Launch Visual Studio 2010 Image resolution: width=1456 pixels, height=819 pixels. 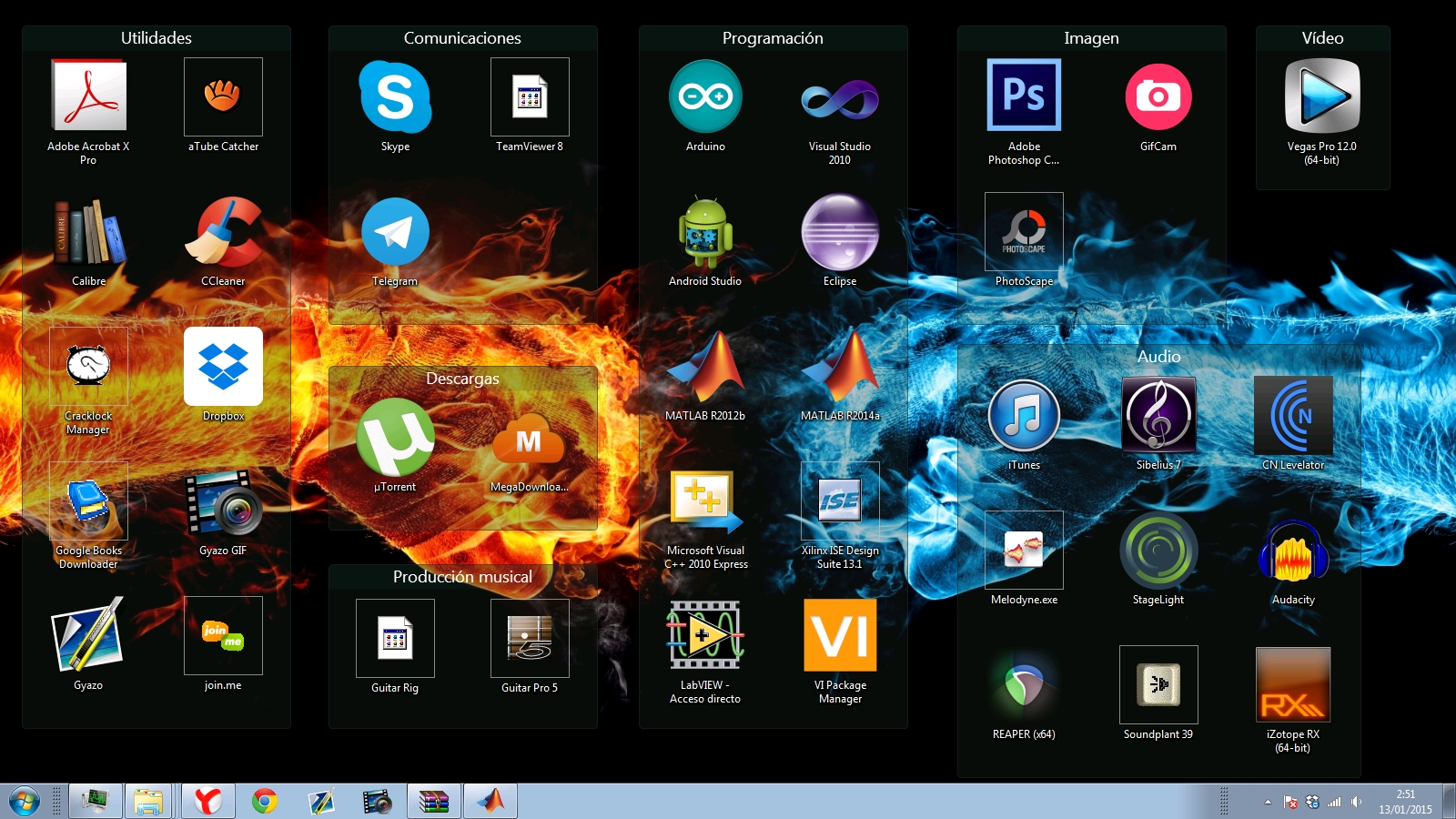(840, 99)
